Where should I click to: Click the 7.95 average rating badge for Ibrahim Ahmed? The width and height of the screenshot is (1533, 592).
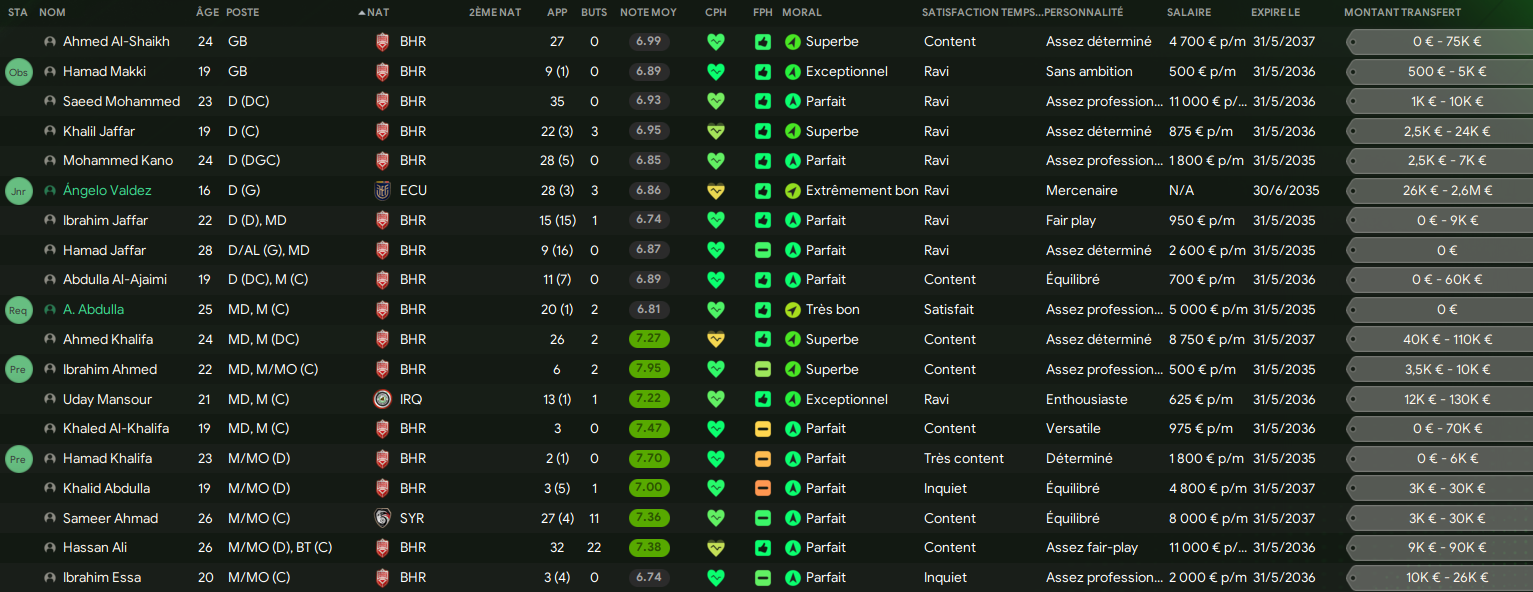coord(649,369)
